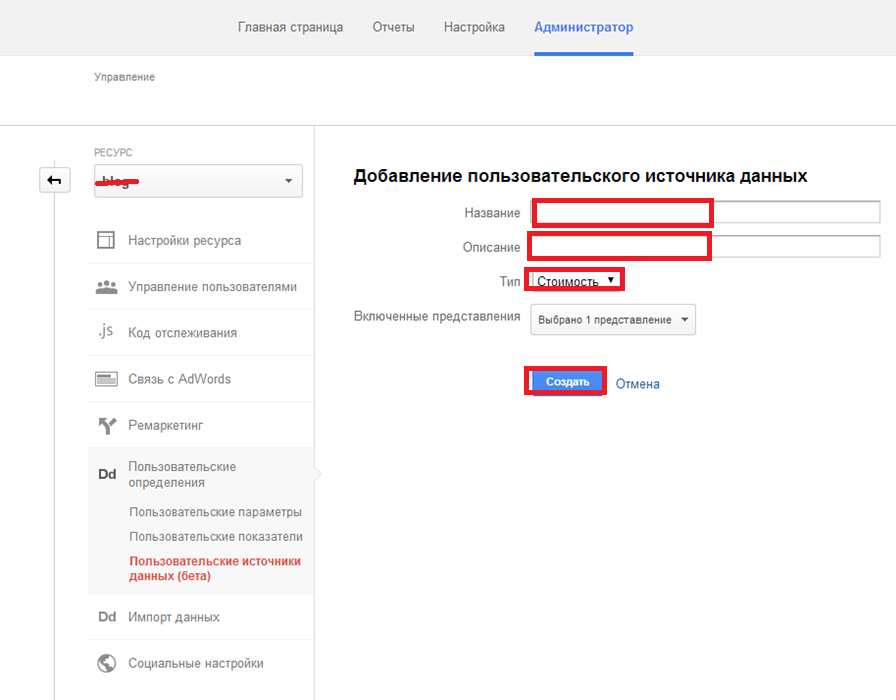Screen dimensions: 896x700
Task: Open Связь с AdWords menu item
Action: [201, 379]
